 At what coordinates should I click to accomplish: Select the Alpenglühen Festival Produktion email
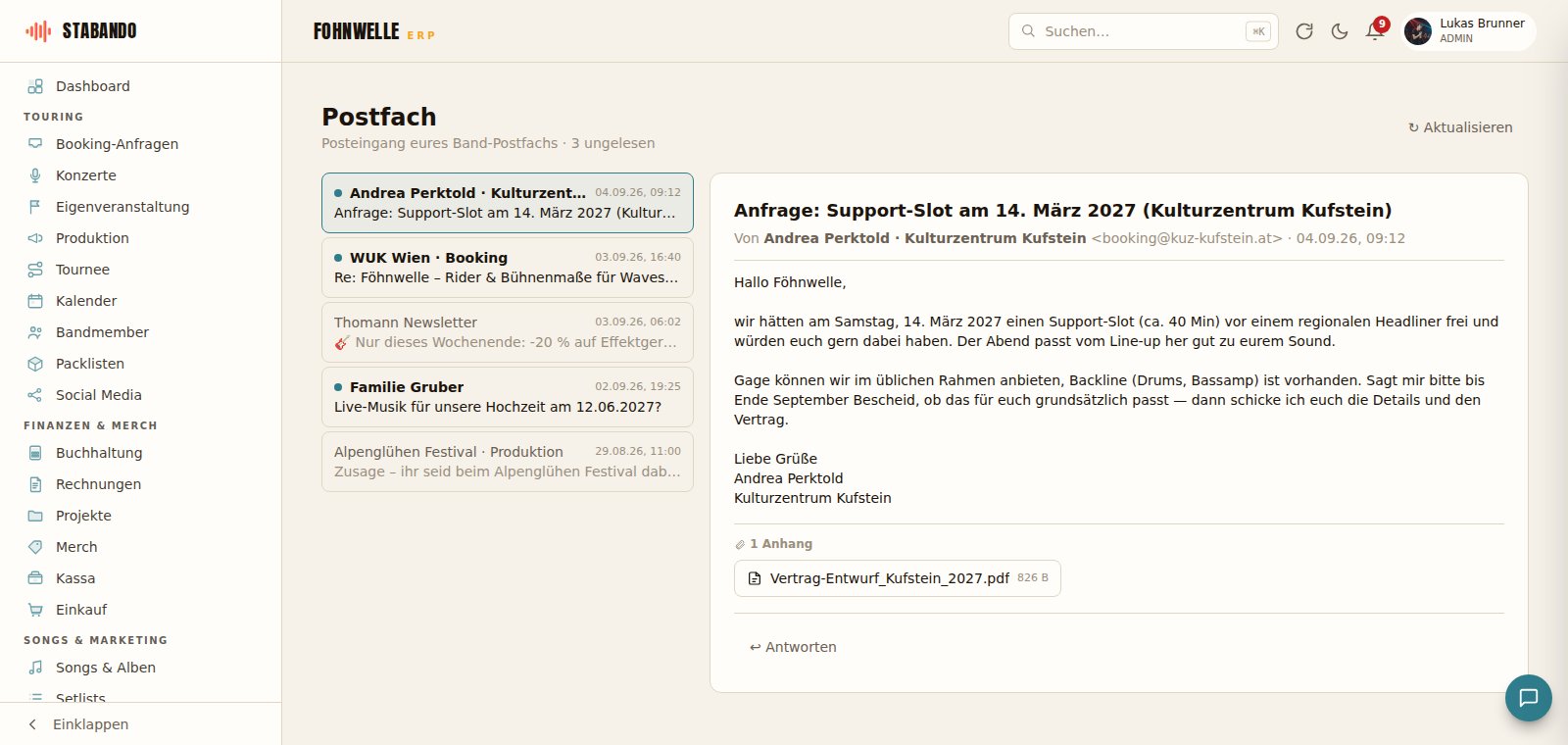tap(508, 462)
